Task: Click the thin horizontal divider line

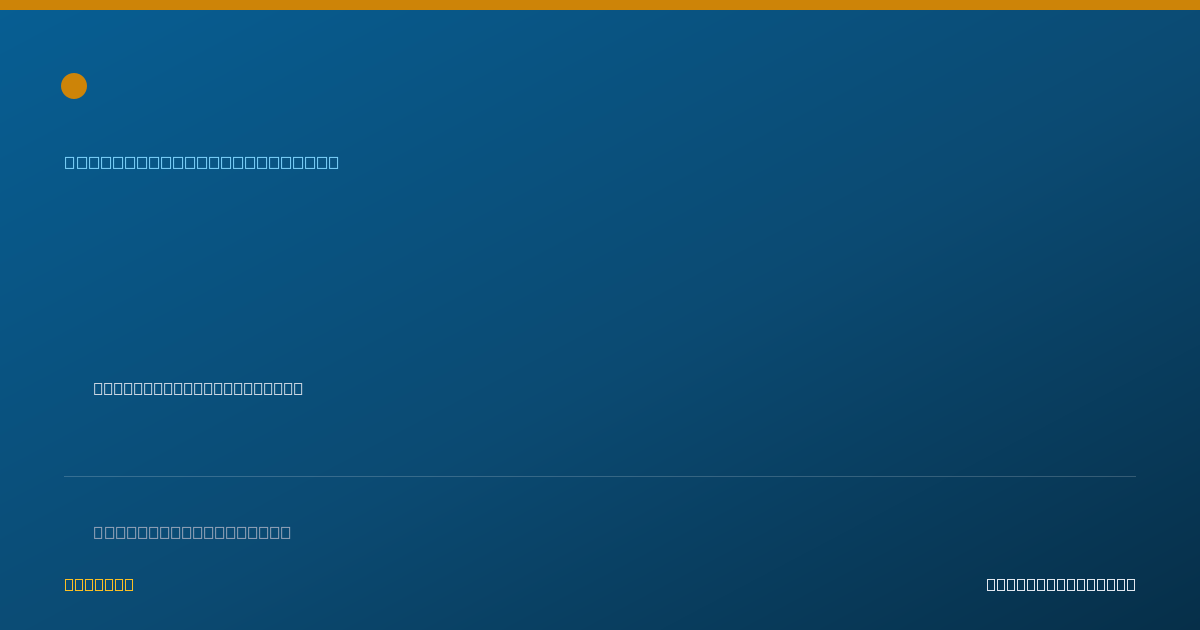Action: point(600,476)
